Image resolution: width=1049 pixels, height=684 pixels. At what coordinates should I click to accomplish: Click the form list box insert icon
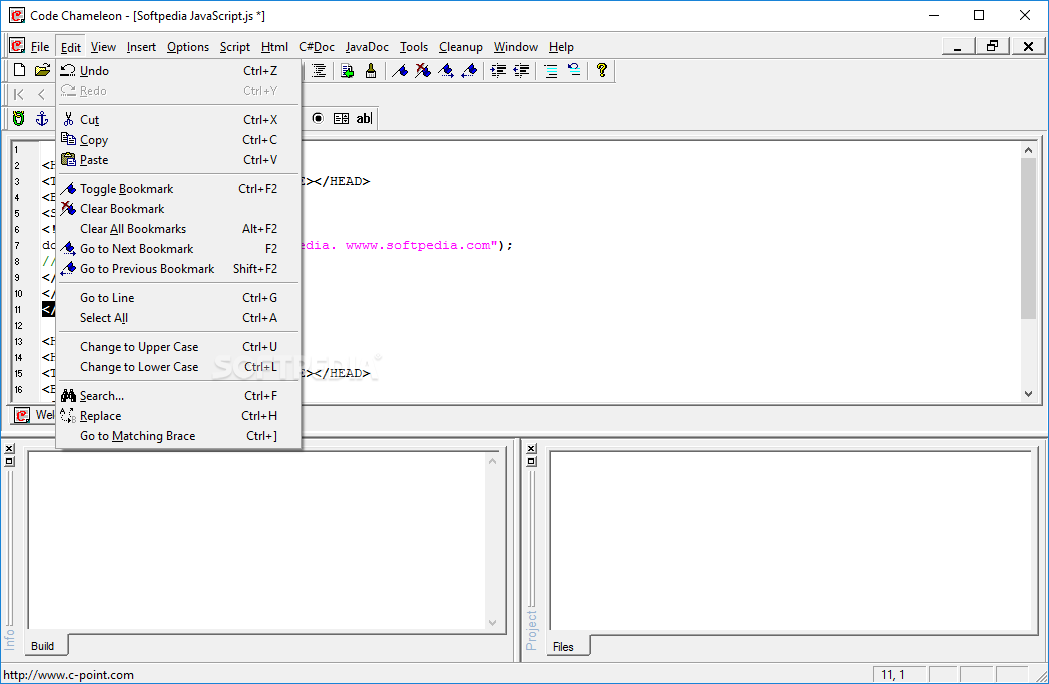341,118
